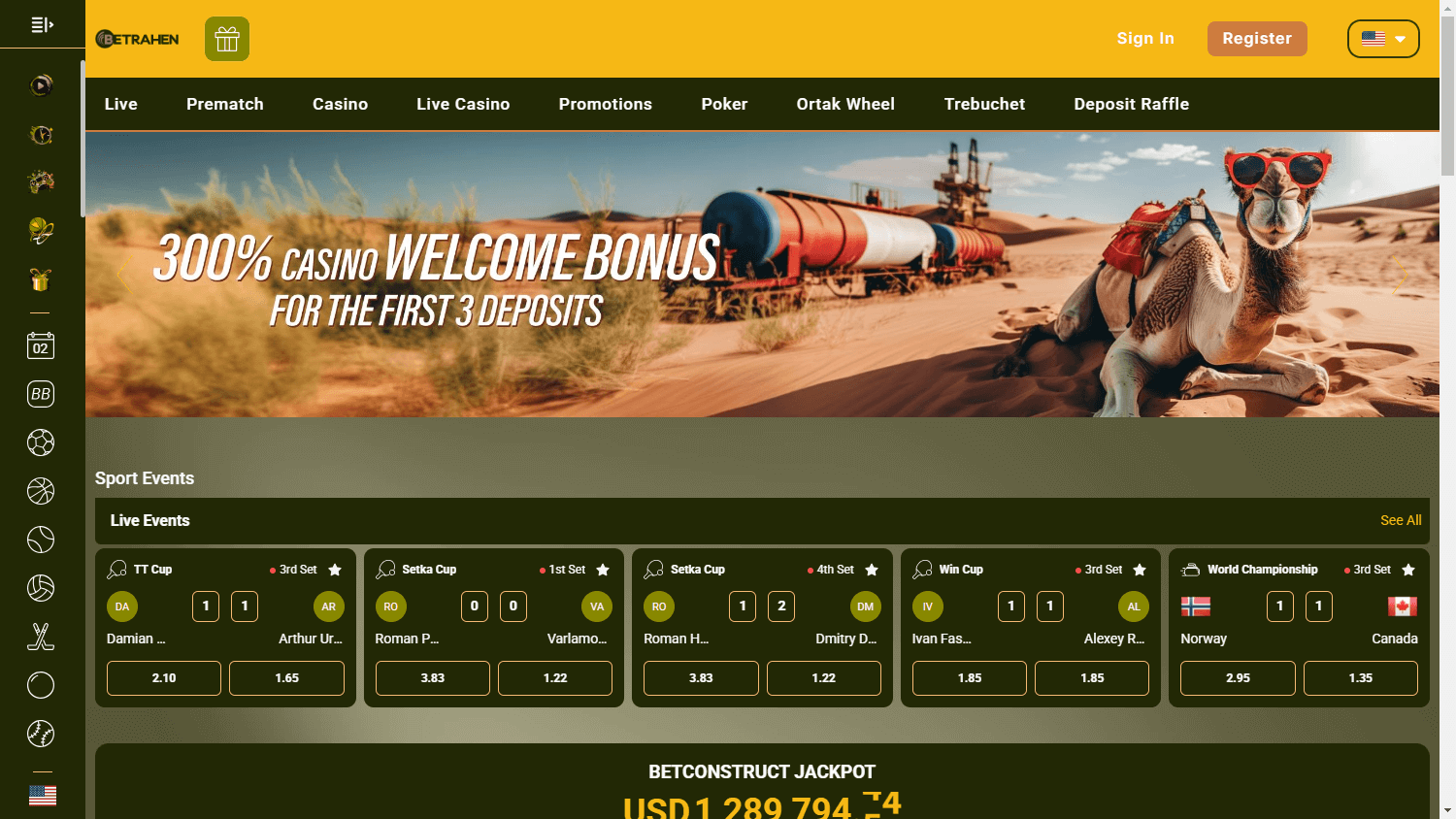Open the language selector with the US flag
The image size is (1456, 819).
1383,38
